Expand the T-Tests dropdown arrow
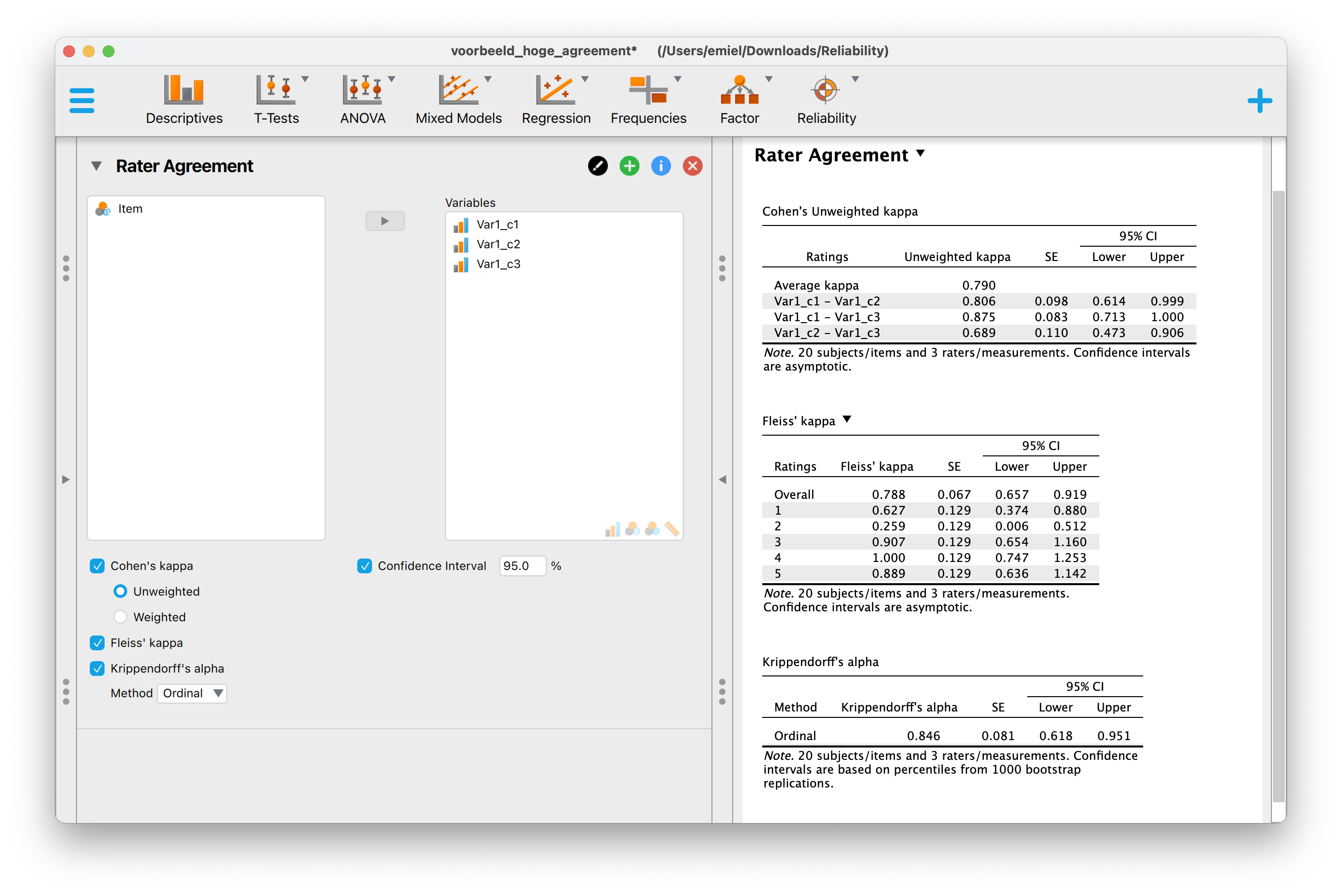The image size is (1342, 896). pyautogui.click(x=306, y=79)
